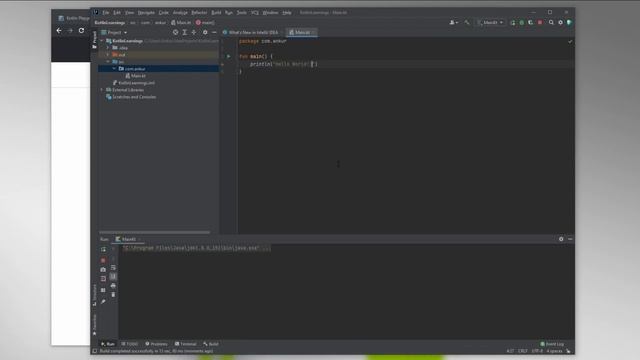The height and width of the screenshot is (360, 640).
Task: Open the Navigate menu
Action: click(146, 13)
